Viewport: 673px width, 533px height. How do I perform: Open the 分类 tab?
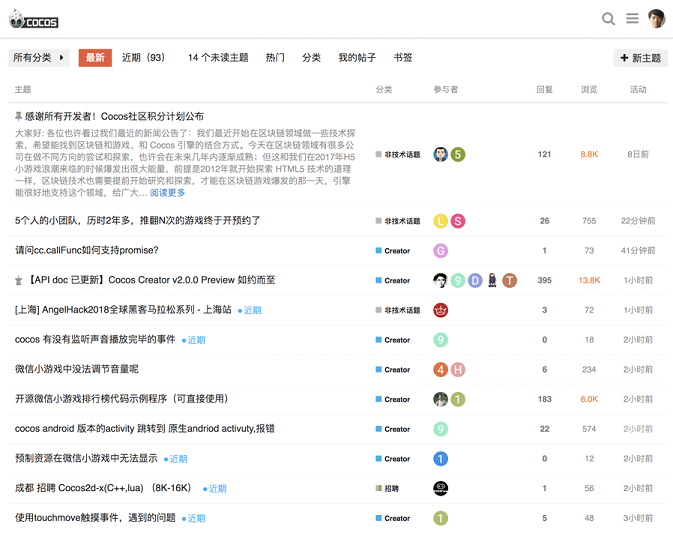point(311,58)
